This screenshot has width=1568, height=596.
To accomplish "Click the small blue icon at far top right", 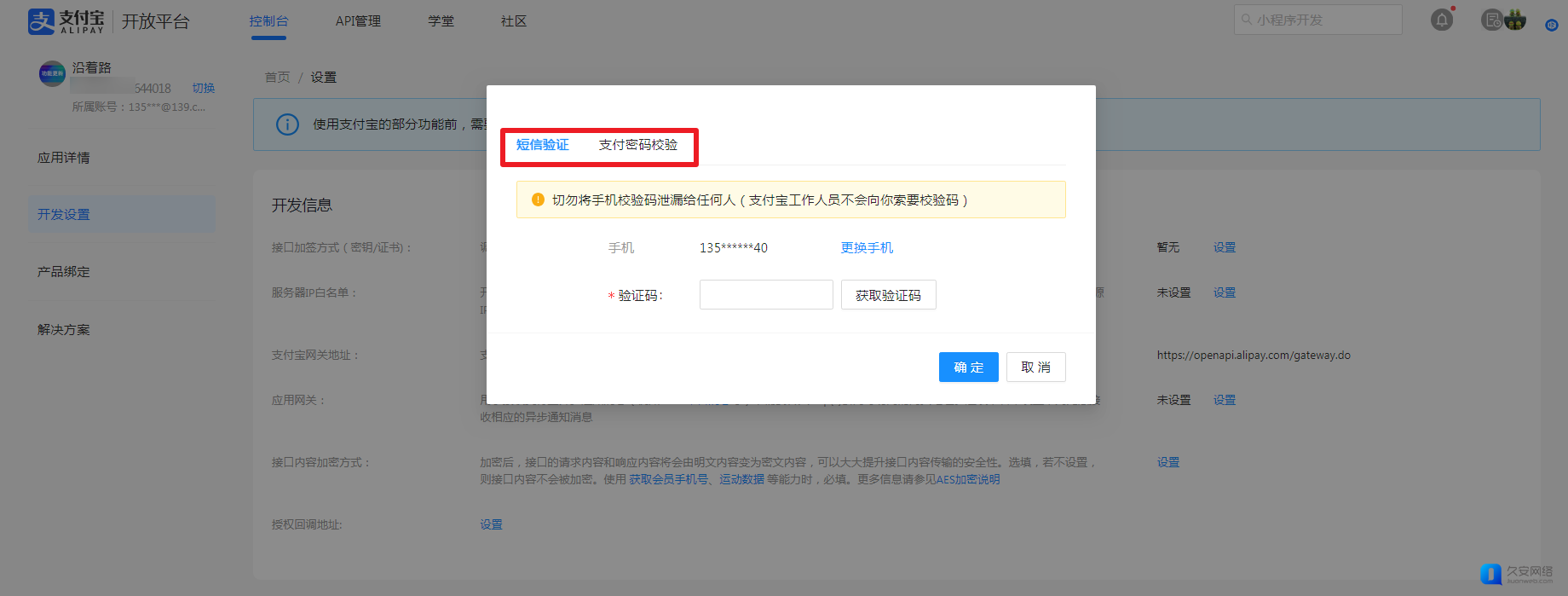I will (x=1551, y=25).
